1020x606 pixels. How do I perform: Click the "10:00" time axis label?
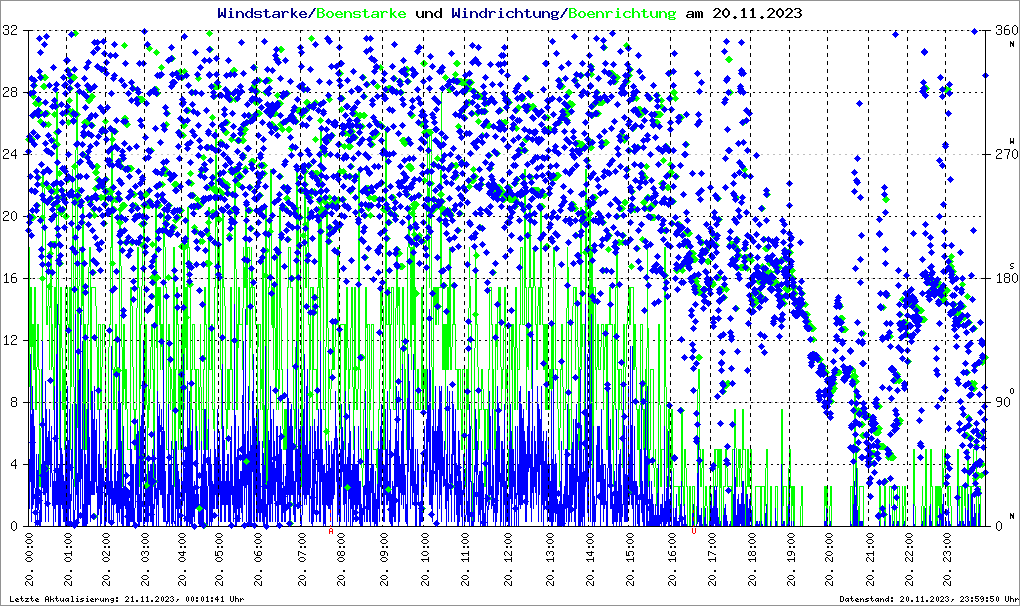(425, 546)
